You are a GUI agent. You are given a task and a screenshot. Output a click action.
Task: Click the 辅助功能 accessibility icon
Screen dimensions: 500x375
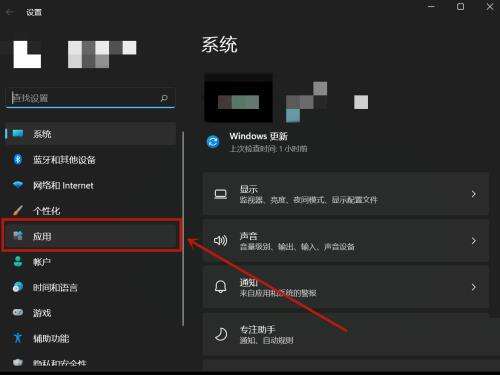(x=18, y=338)
